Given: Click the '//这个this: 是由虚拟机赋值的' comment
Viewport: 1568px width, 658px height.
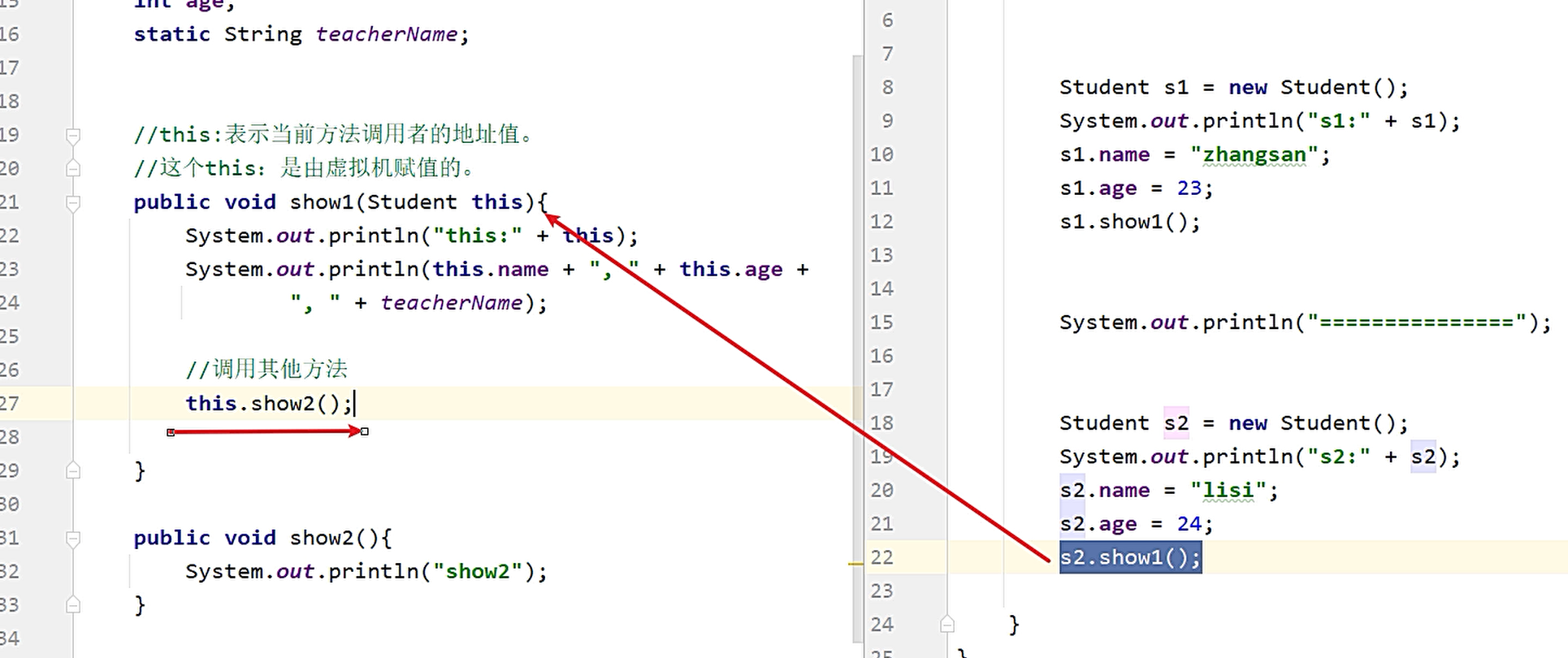Looking at the screenshot, I should click(305, 168).
